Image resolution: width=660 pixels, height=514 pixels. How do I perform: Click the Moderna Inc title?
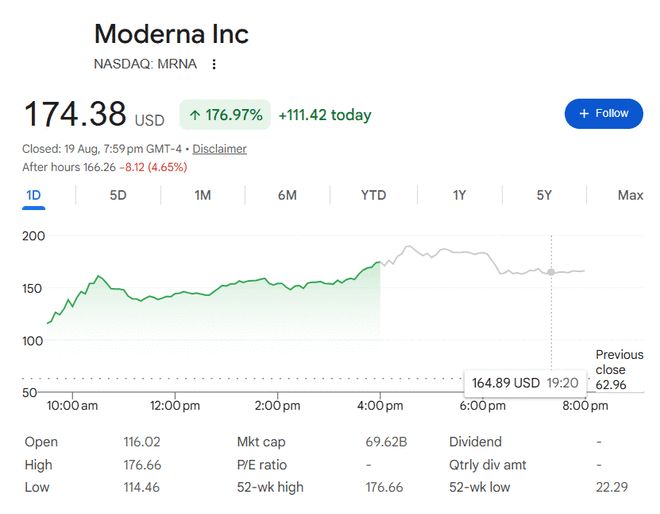[x=171, y=34]
